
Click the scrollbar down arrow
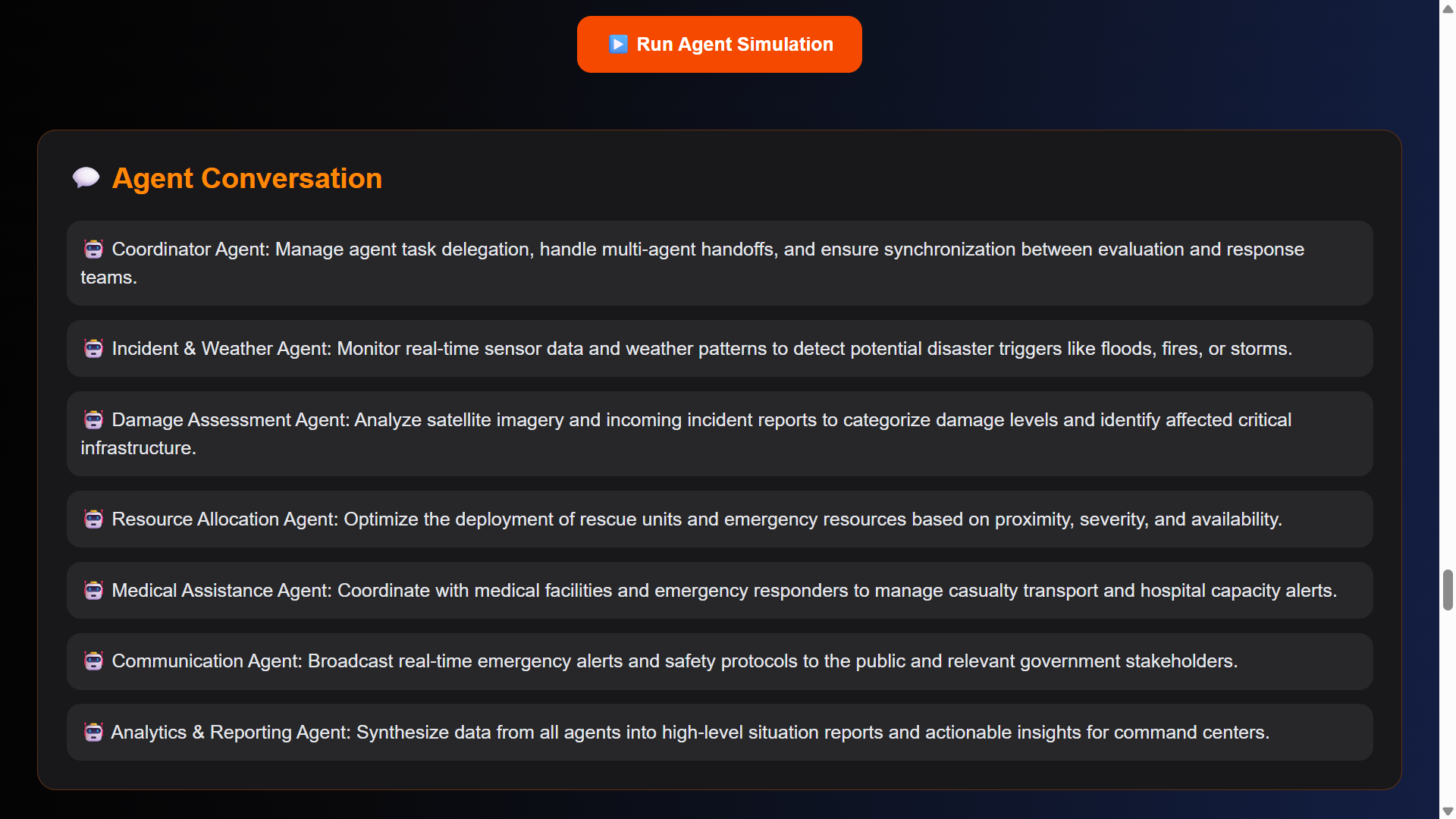1448,811
